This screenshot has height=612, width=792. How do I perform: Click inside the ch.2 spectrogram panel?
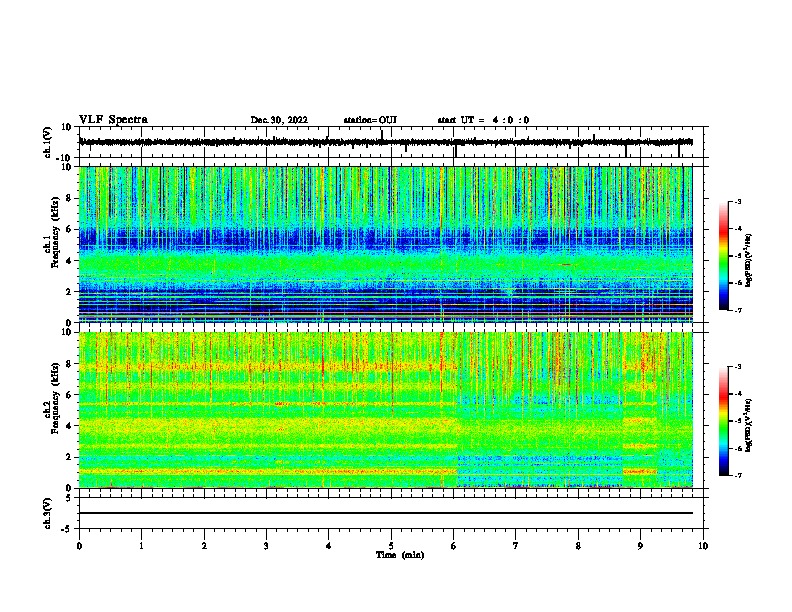(x=386, y=410)
